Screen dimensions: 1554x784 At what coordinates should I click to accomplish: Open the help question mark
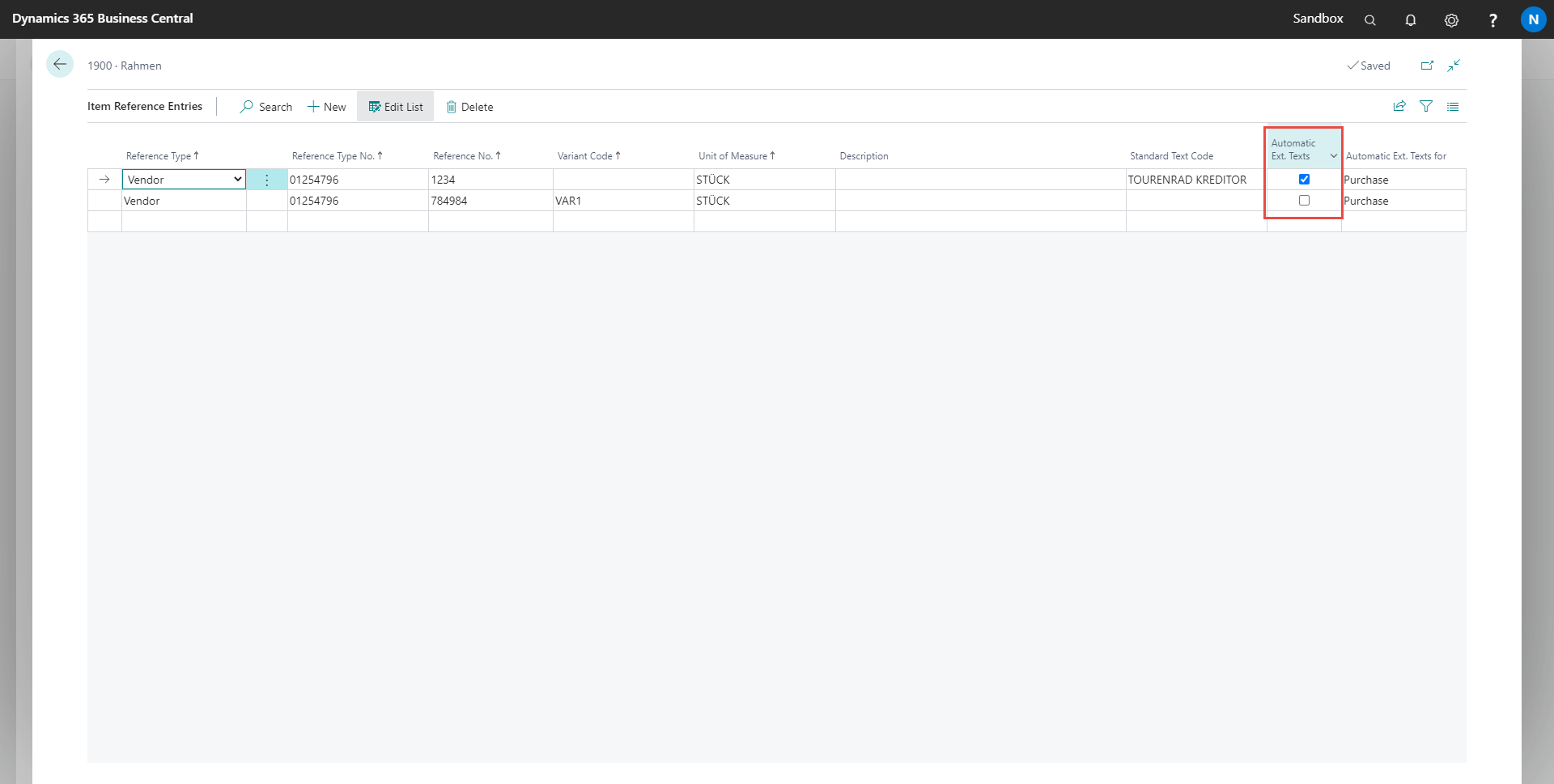click(x=1492, y=20)
